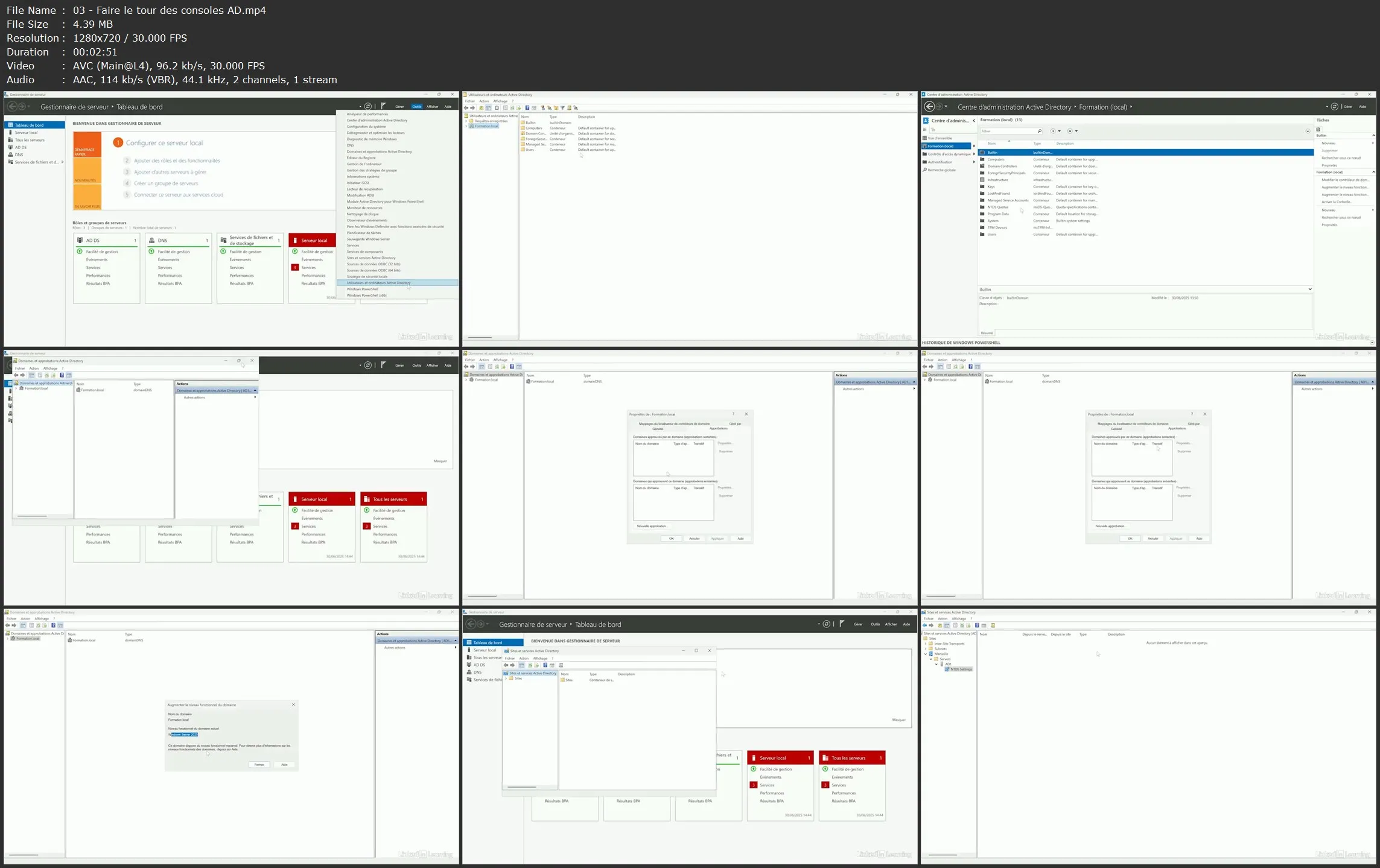
Task: Open the Résumé tab in preview pane
Action: (987, 334)
